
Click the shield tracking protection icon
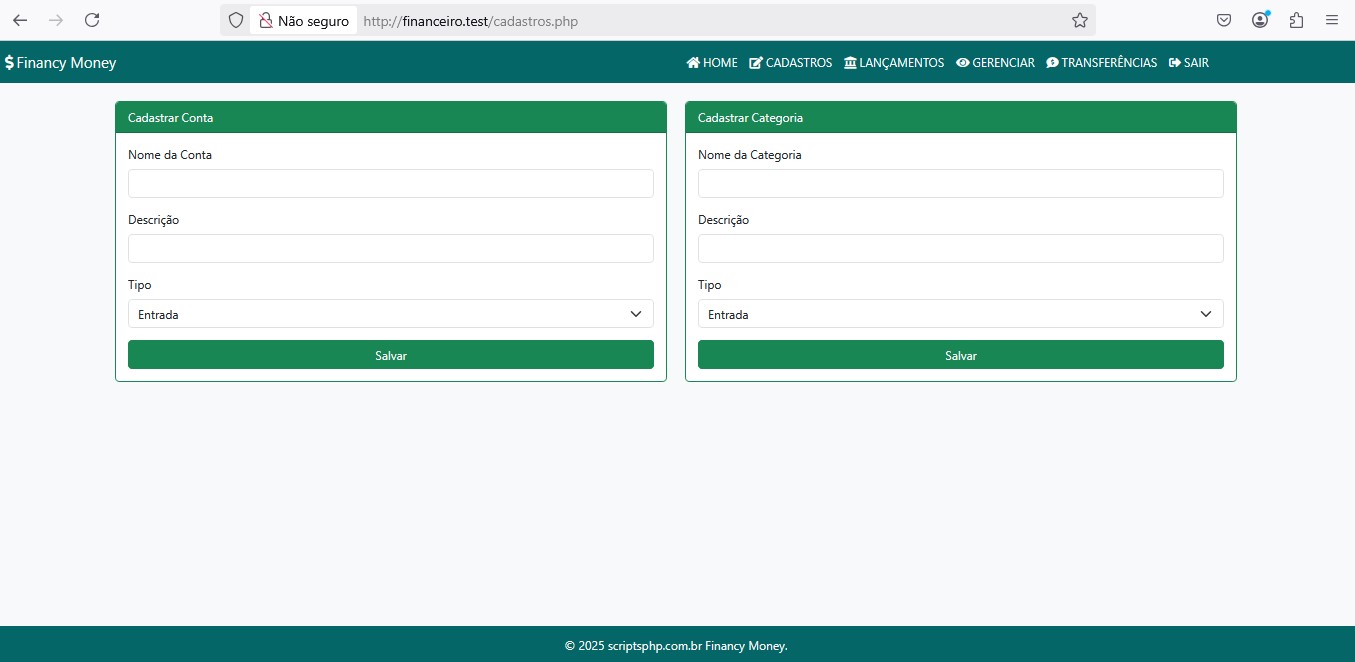pos(236,20)
